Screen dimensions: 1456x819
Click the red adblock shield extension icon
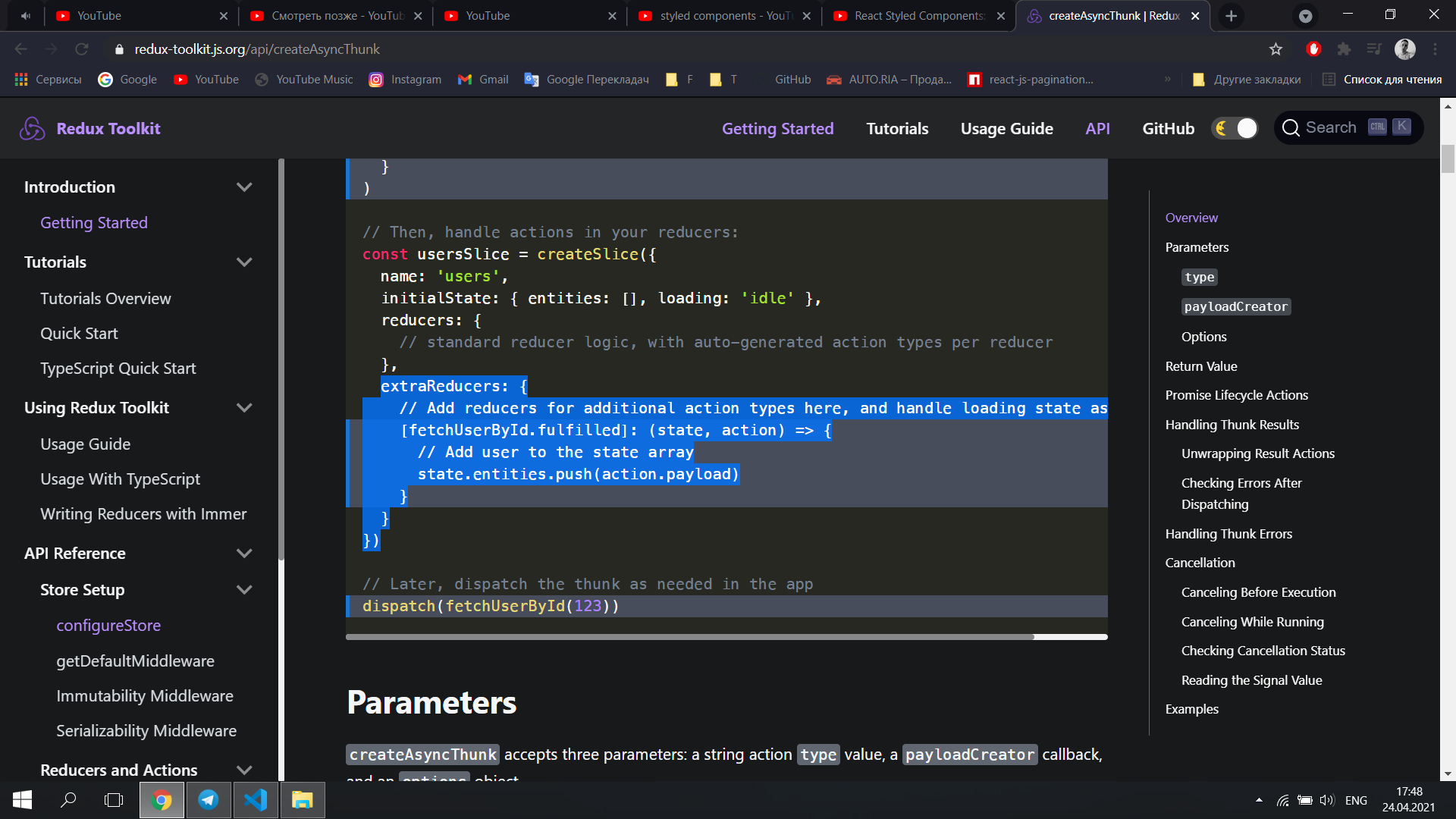1313,49
